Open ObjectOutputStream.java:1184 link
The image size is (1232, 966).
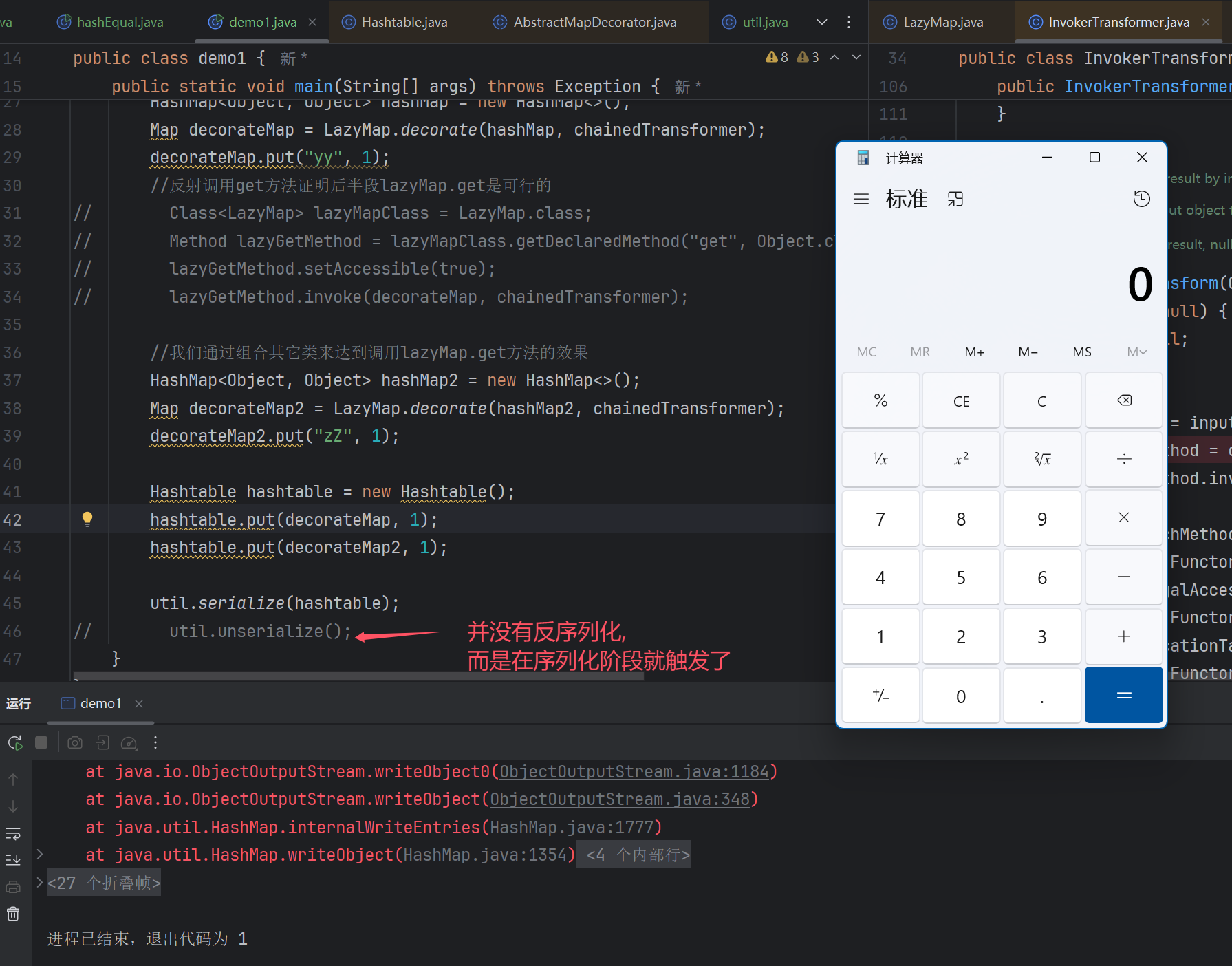634,772
